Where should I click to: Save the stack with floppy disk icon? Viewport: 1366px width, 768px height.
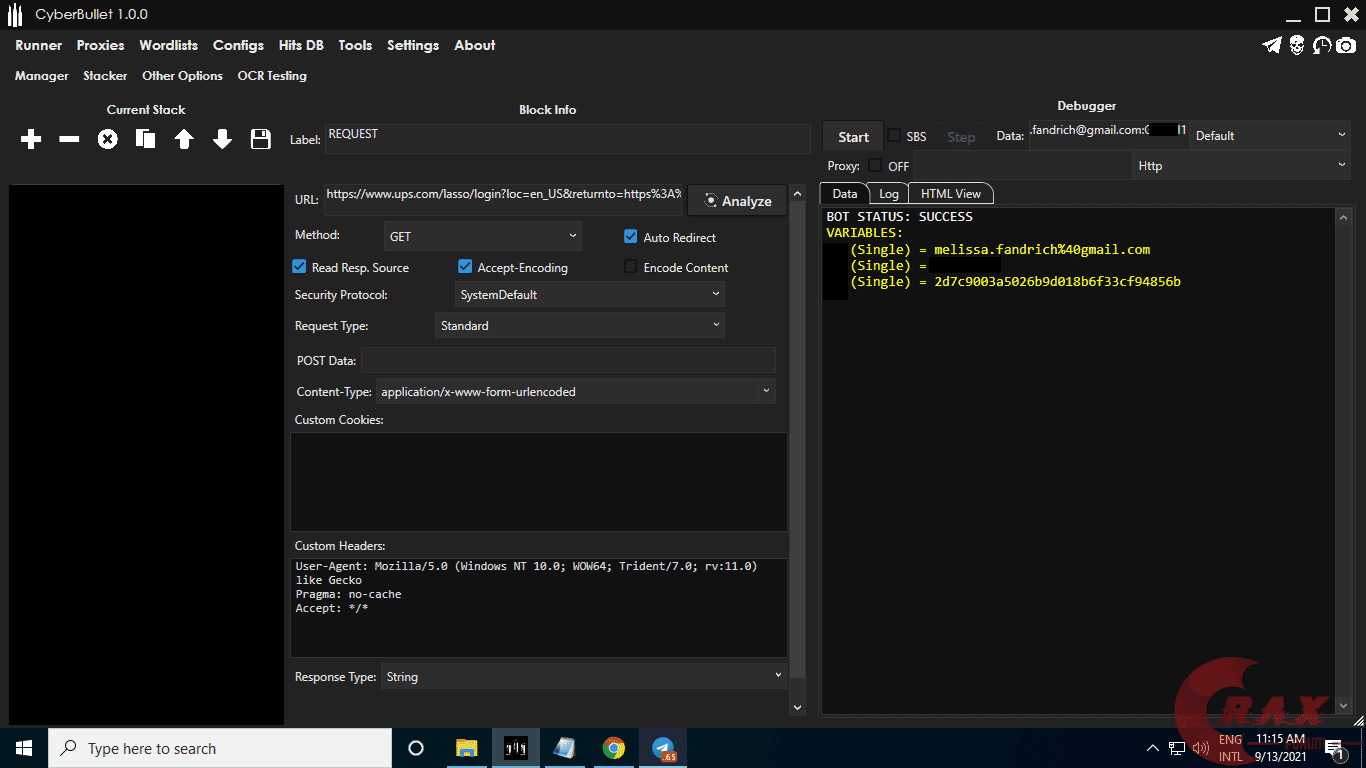(x=260, y=139)
